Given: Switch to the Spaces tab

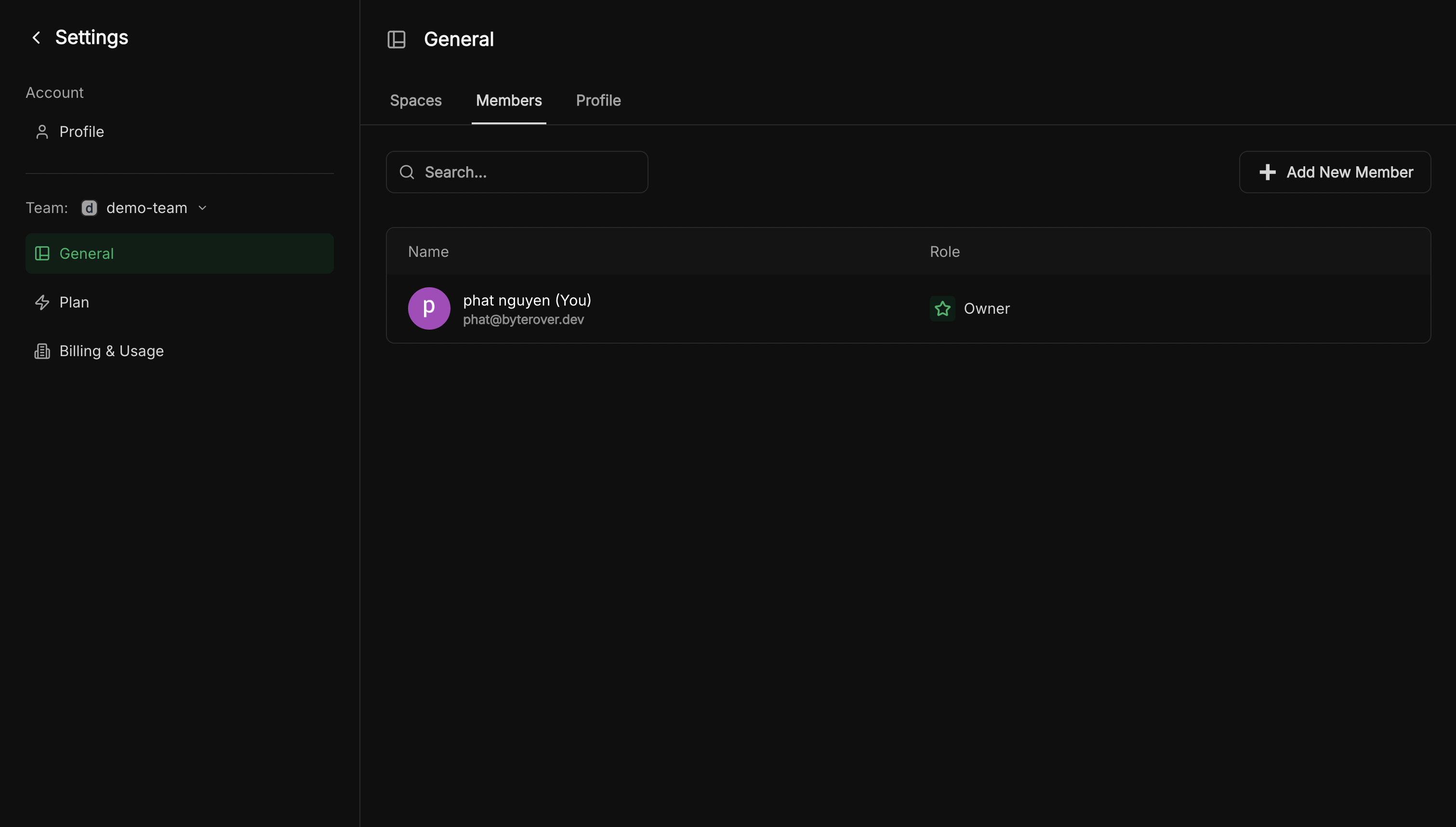Looking at the screenshot, I should (x=415, y=100).
